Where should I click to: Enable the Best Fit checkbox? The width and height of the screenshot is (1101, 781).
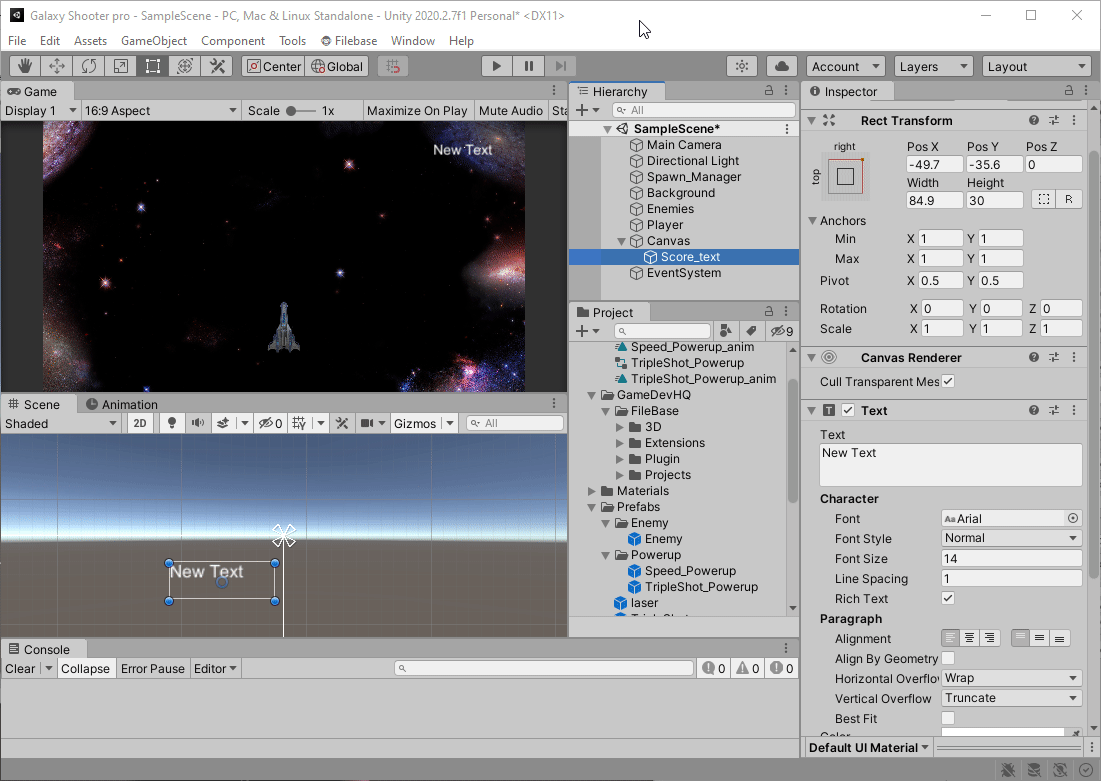[948, 718]
